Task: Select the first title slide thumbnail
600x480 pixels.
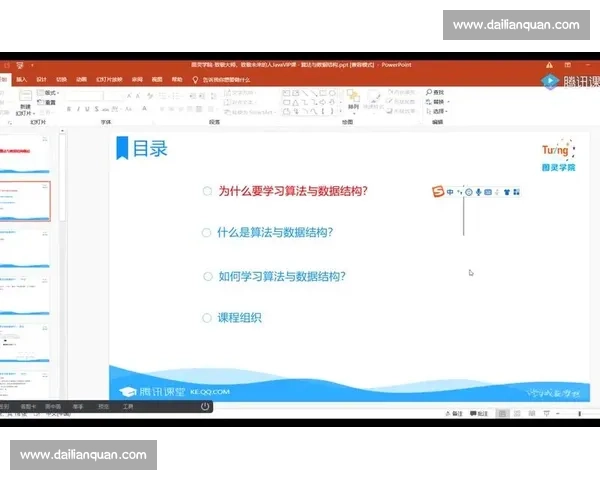Action: (x=24, y=155)
